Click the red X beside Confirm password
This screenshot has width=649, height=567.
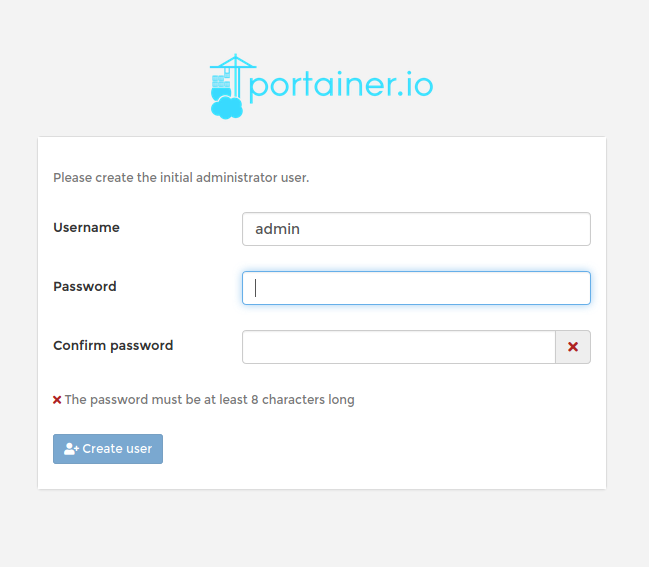(x=573, y=347)
